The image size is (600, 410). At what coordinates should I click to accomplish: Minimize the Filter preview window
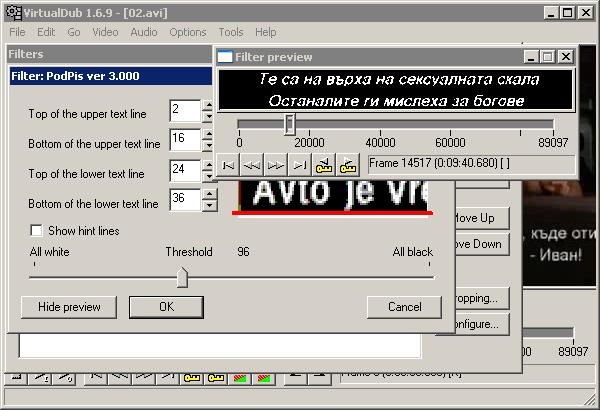(531, 57)
